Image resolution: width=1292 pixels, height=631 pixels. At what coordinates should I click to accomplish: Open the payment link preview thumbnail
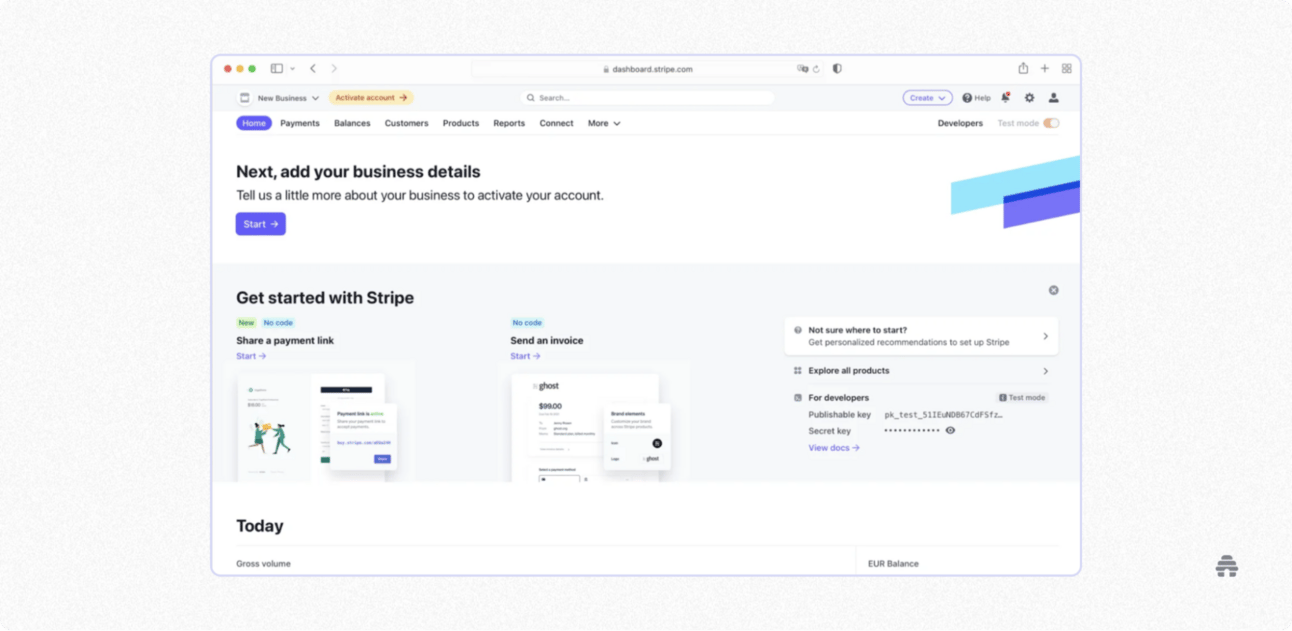point(317,427)
